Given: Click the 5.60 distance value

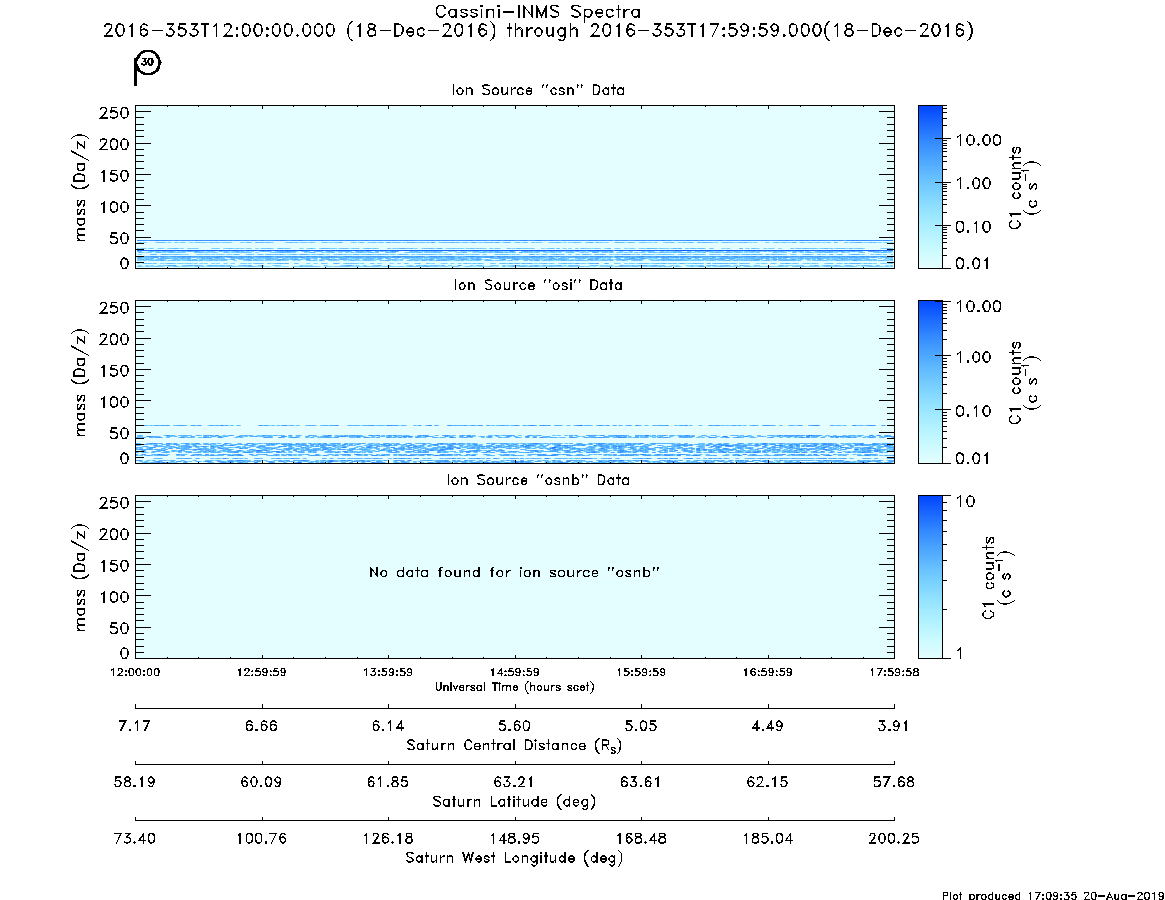Looking at the screenshot, I should coord(514,726).
